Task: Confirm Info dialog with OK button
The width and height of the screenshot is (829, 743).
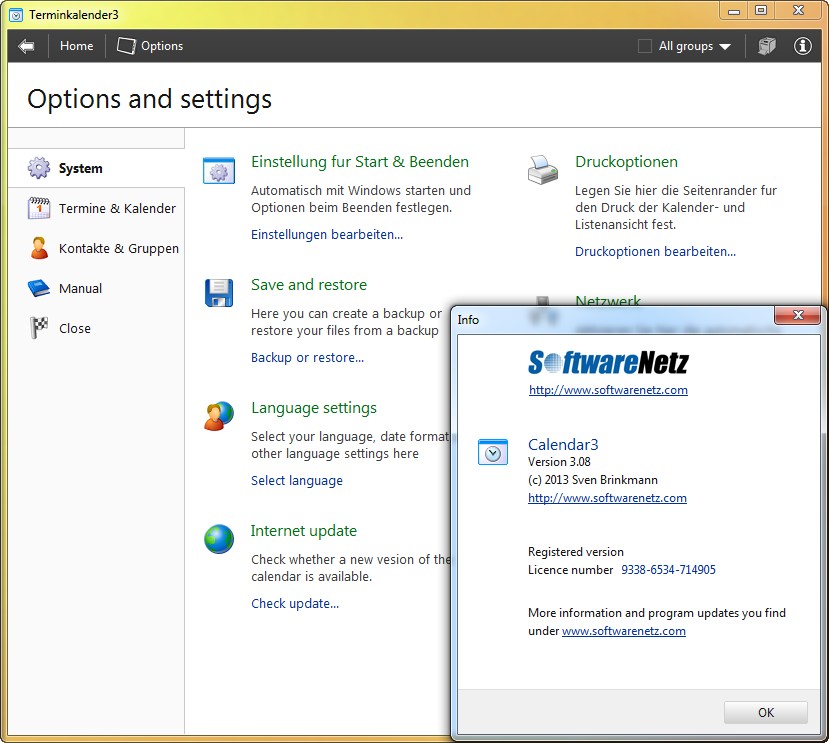Action: pos(766,712)
